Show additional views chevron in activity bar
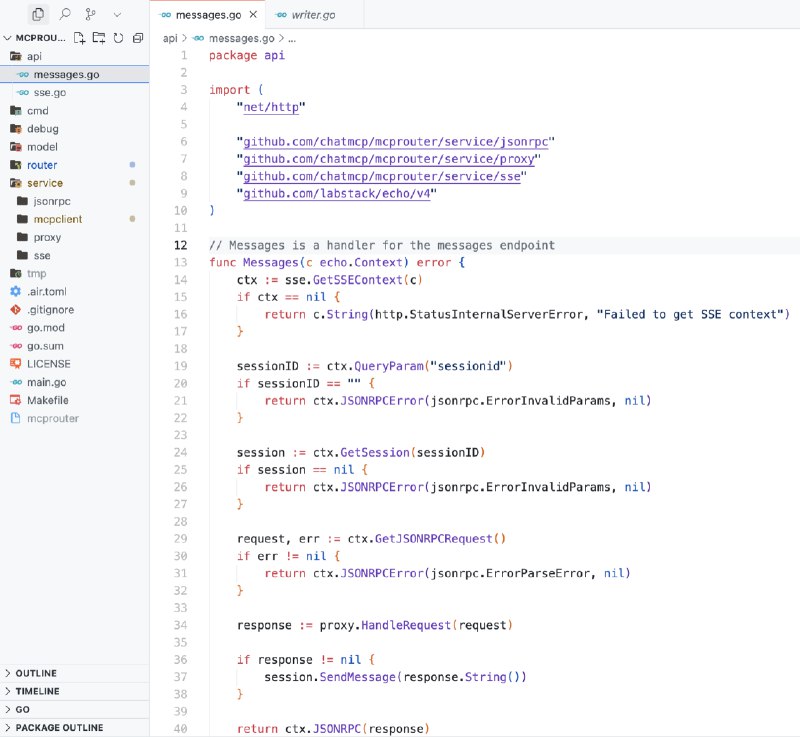The height and width of the screenshot is (737, 800). click(x=117, y=15)
